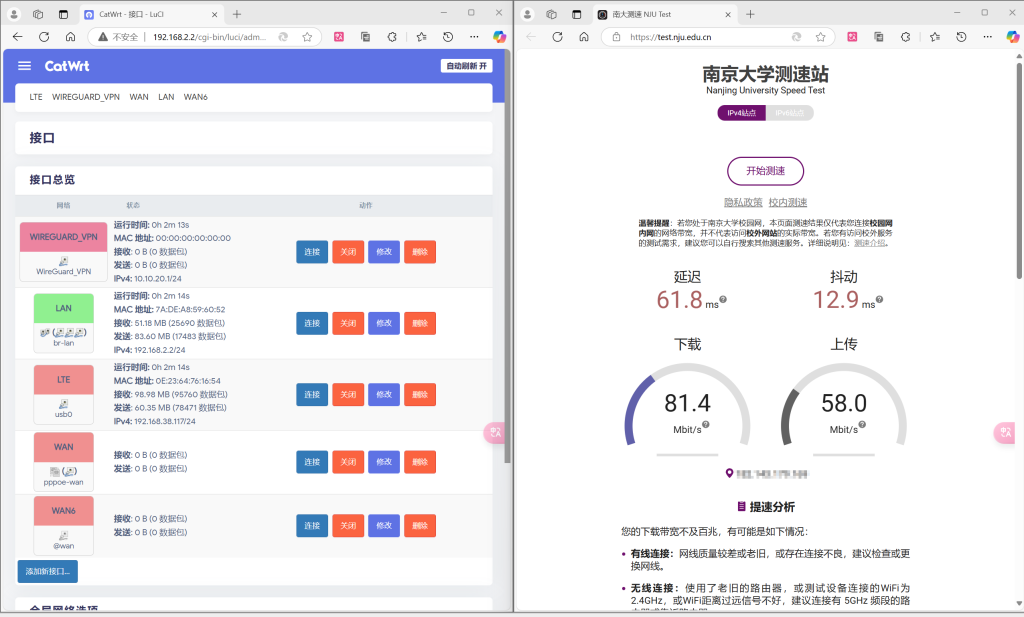1024x617 pixels.
Task: Select the IPv6 station toggle
Action: point(790,113)
